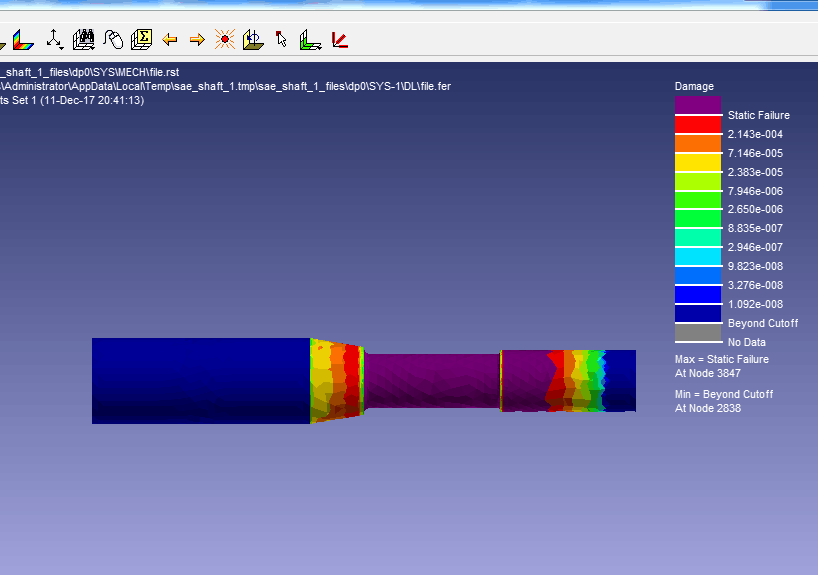Click the red starburst icon

pyautogui.click(x=225, y=40)
